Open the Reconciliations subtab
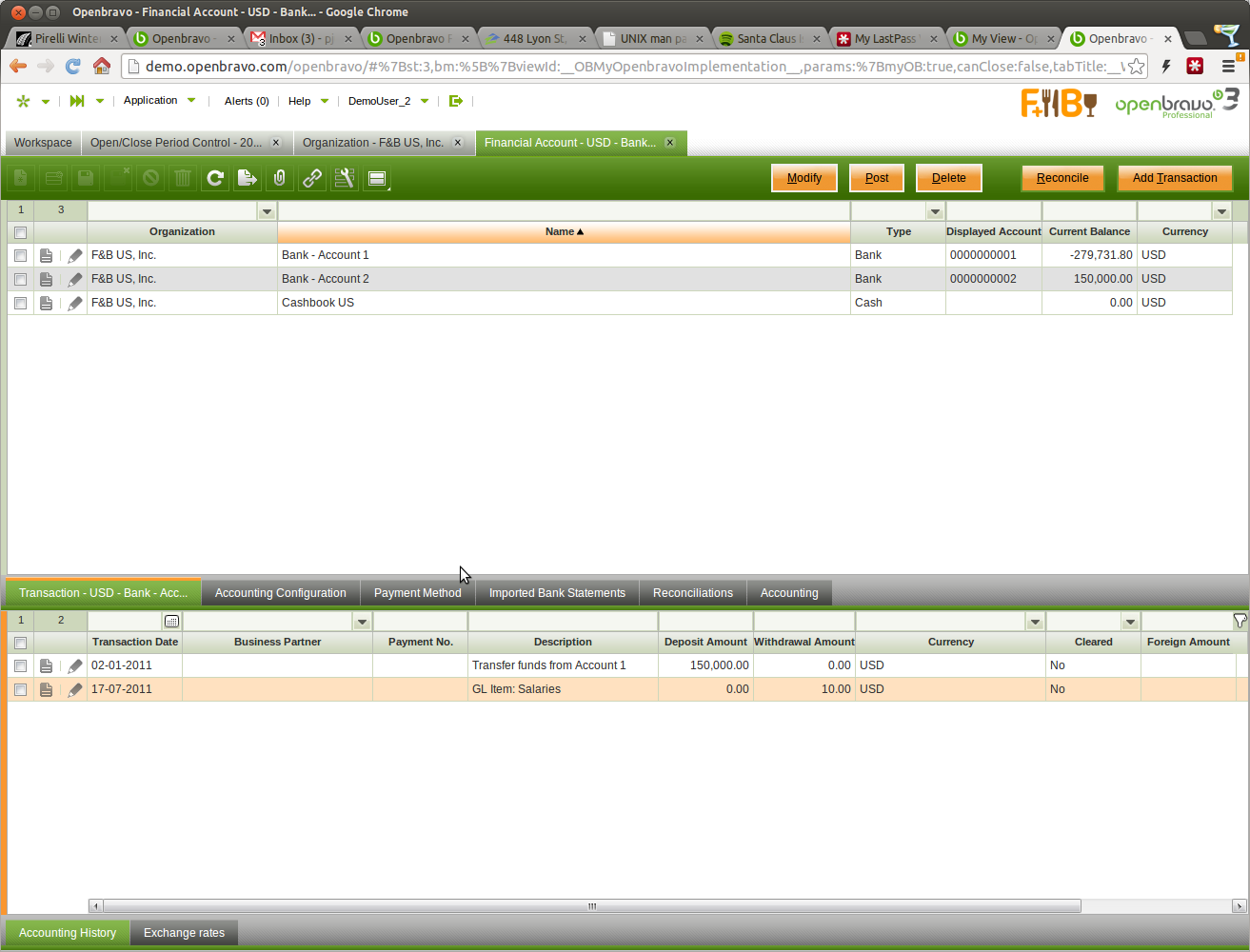This screenshot has height=952, width=1250. coord(693,593)
